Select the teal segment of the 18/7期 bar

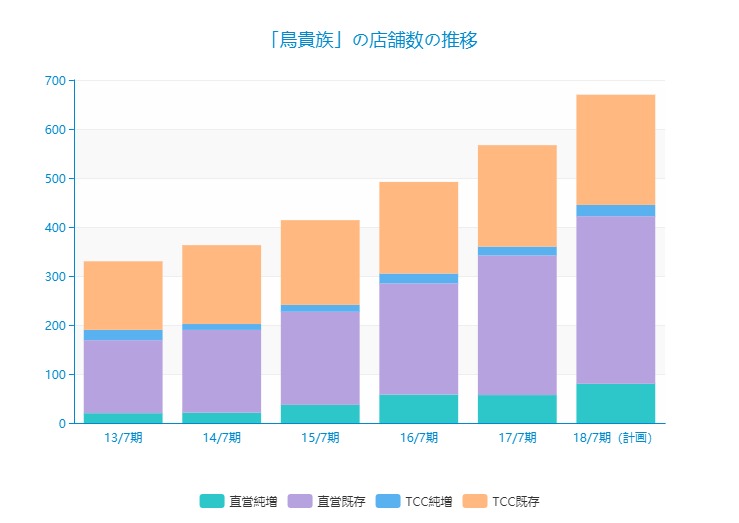pos(616,404)
